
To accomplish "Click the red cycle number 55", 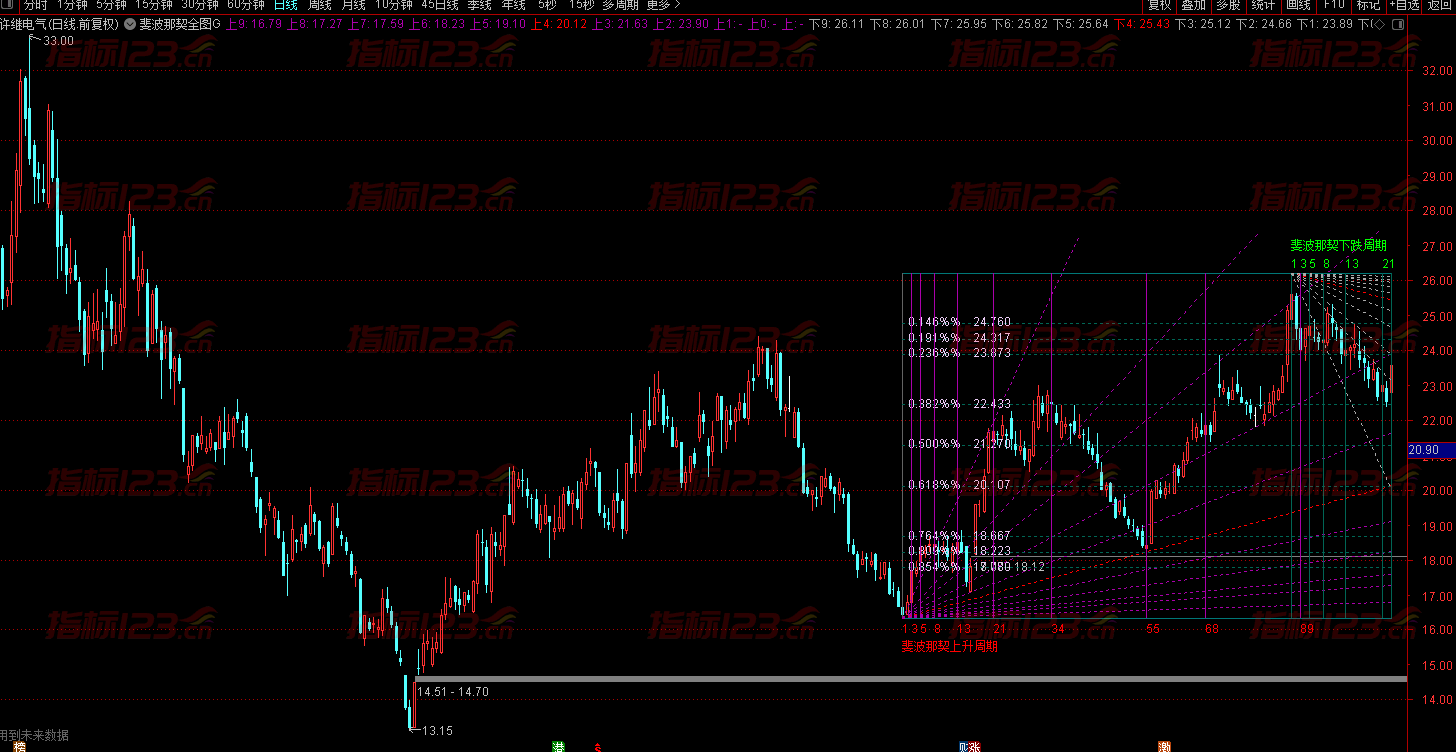I will point(1153,629).
